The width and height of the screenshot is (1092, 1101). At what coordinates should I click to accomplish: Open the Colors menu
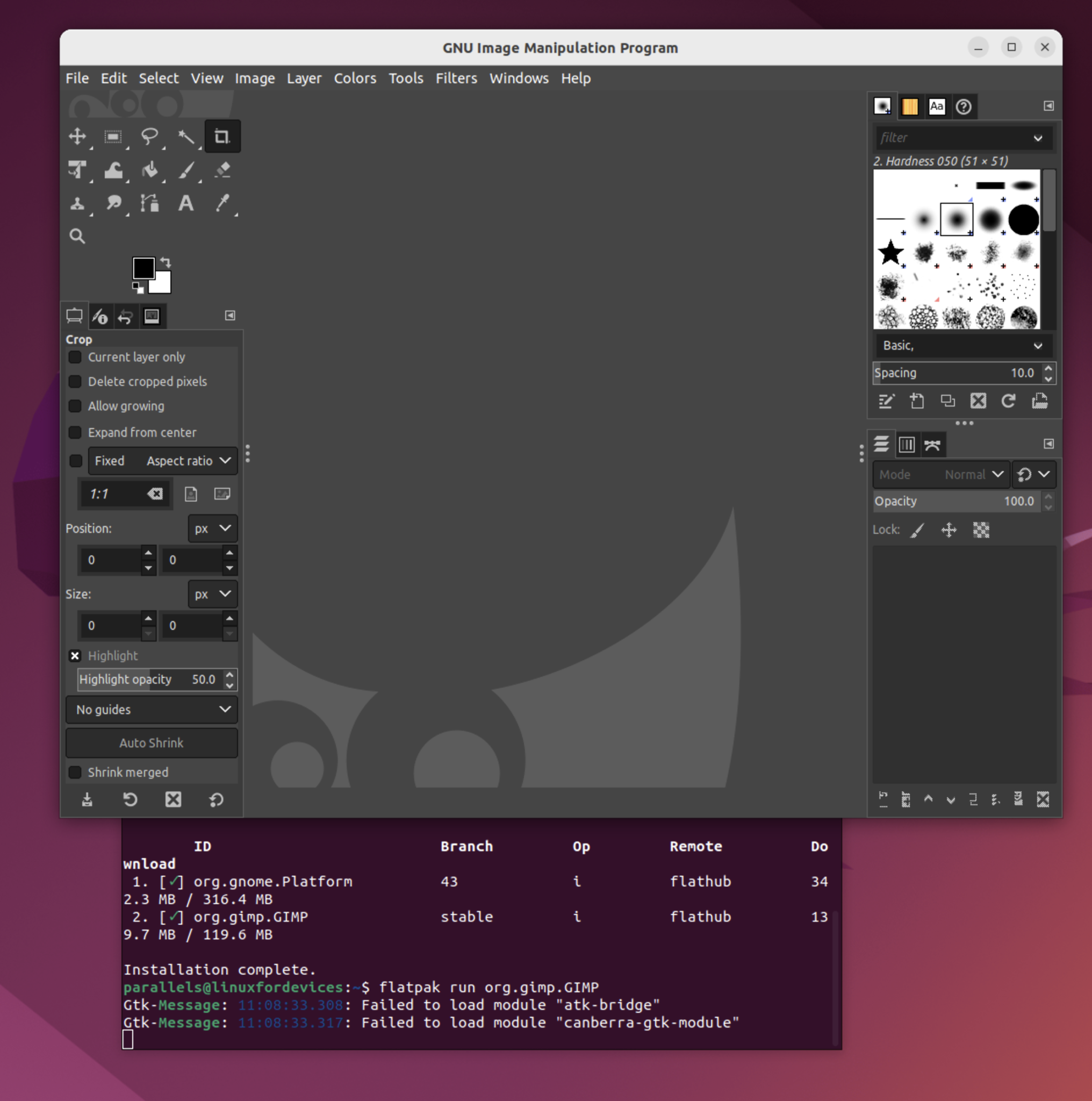(354, 78)
